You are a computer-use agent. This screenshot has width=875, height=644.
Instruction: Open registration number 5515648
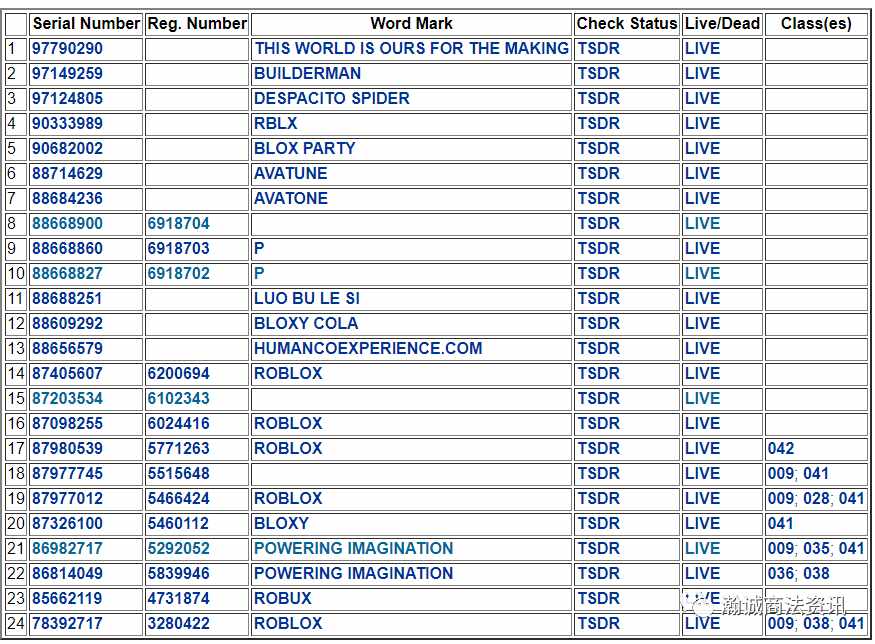tap(179, 473)
